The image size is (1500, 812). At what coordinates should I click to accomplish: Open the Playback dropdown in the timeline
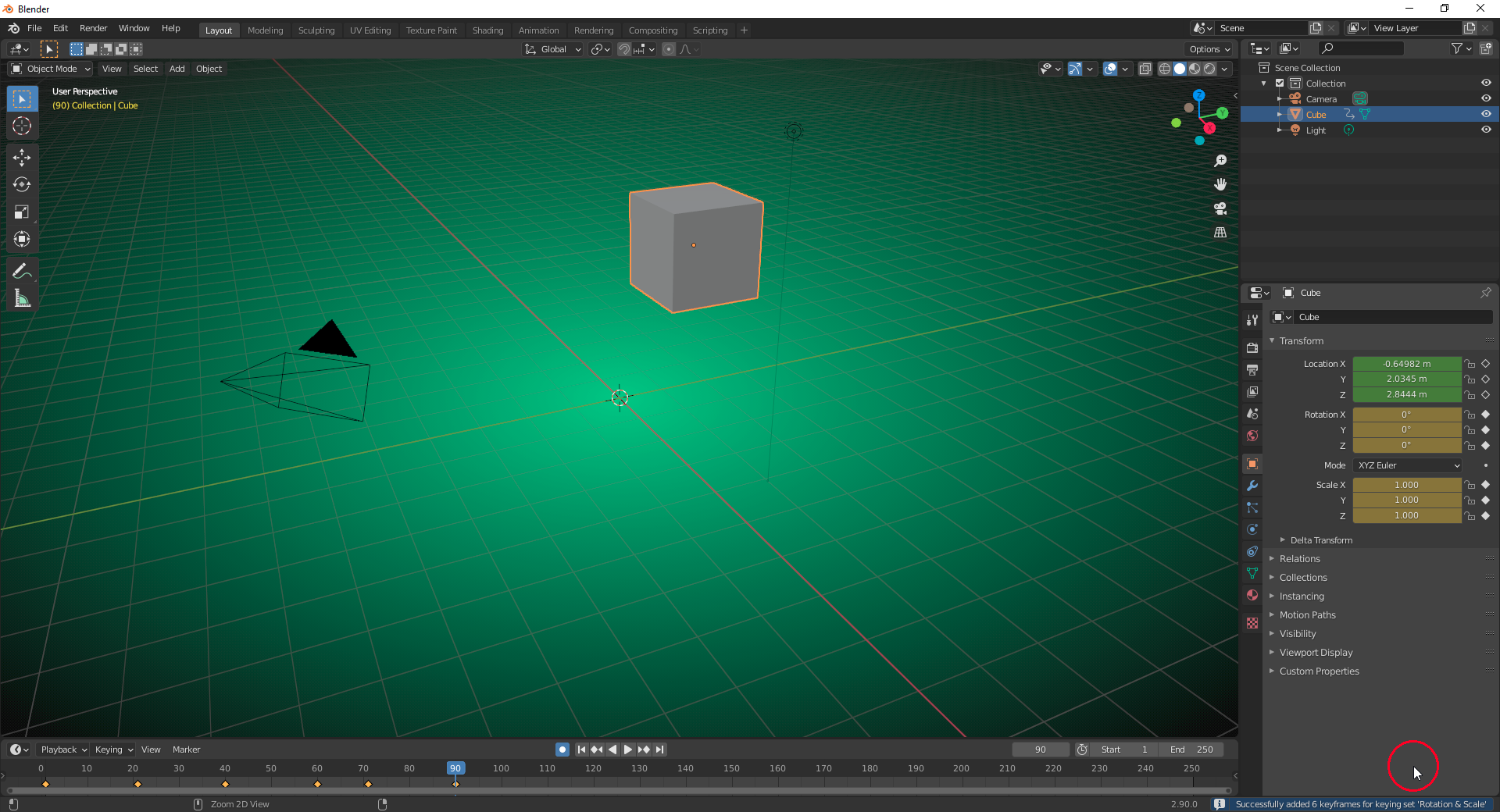pos(63,750)
